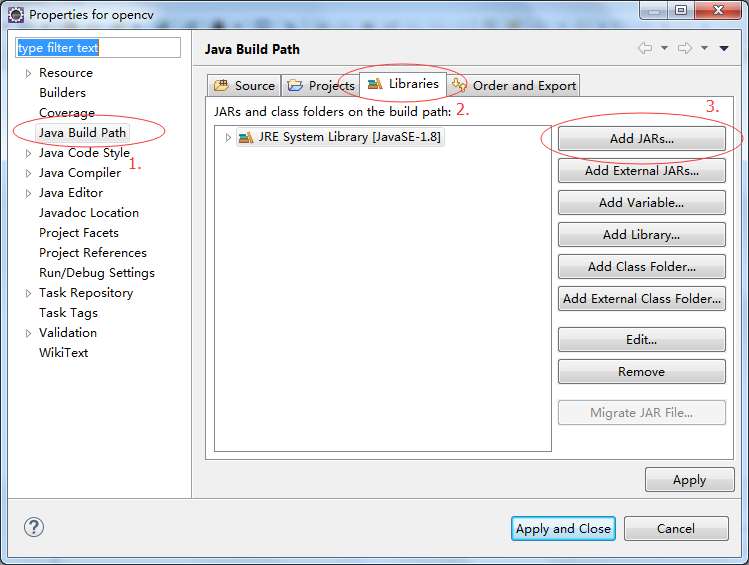
Task: Select Java Code Style tree item
Action: coord(85,153)
